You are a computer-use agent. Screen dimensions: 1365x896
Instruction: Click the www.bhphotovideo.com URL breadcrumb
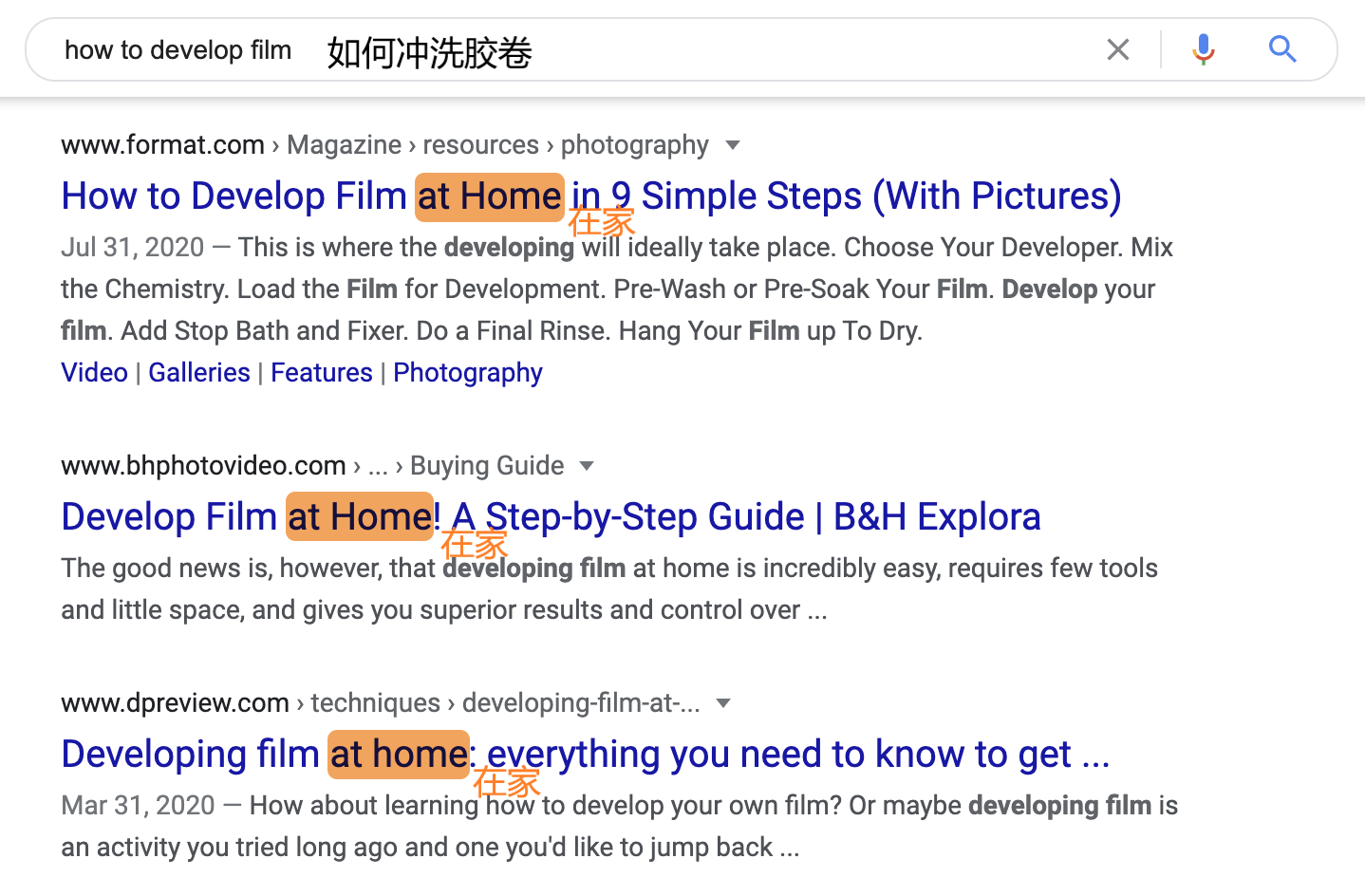click(203, 466)
